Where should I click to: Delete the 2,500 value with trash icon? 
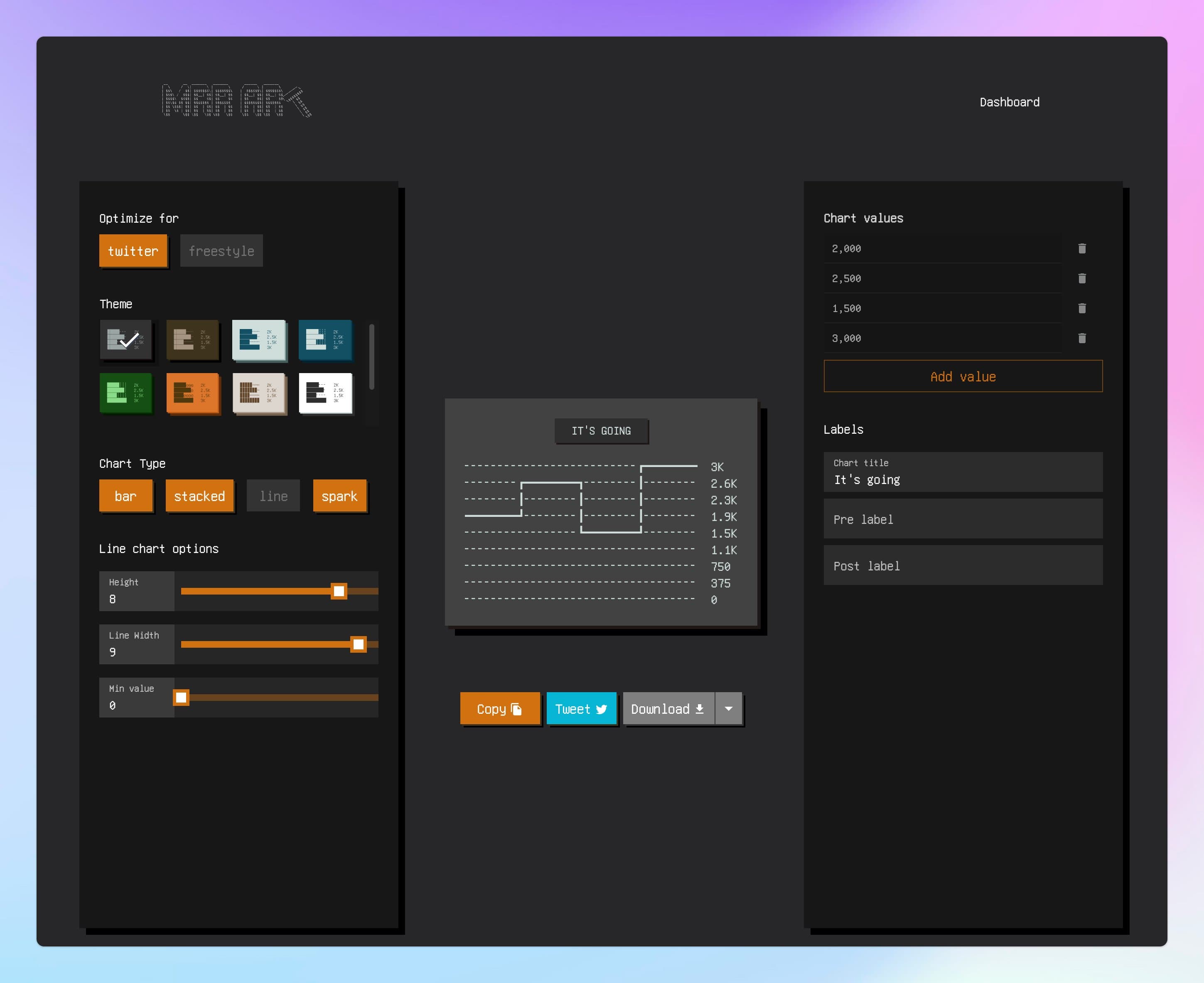(1082, 279)
